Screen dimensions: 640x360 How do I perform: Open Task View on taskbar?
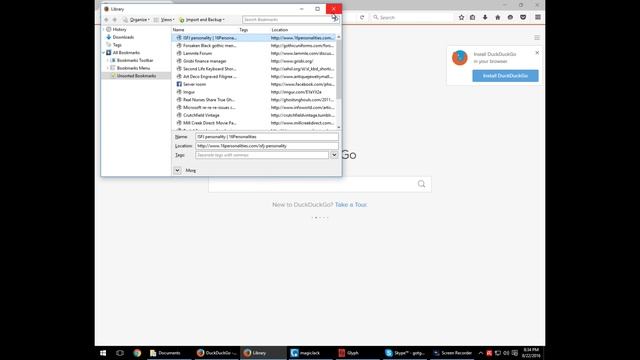pyautogui.click(x=120, y=353)
